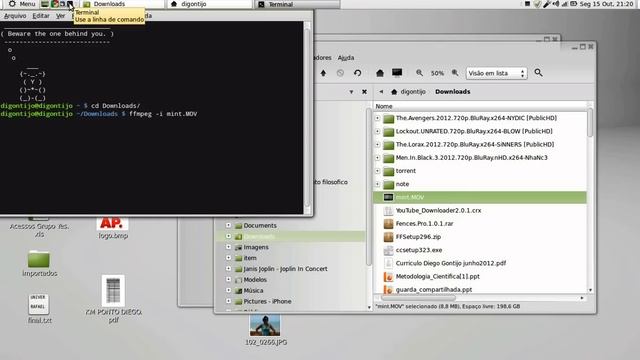Click the Computer icon in file manager toolbar

coord(397,73)
